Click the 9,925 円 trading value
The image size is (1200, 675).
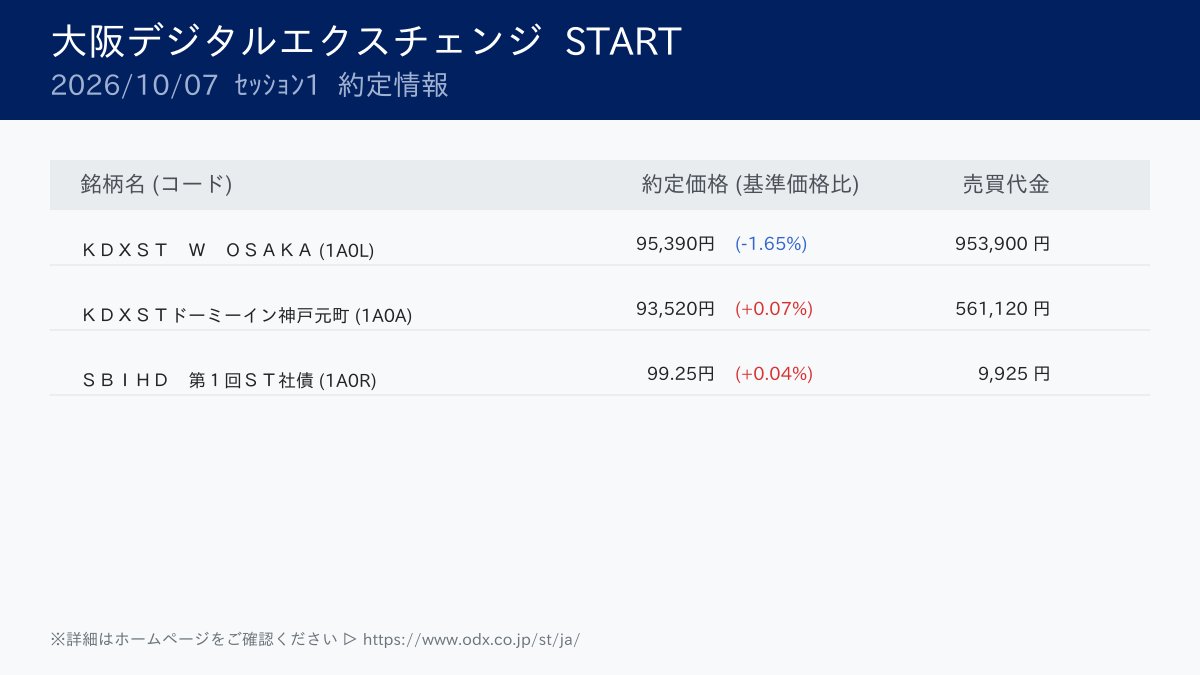[x=1014, y=373]
